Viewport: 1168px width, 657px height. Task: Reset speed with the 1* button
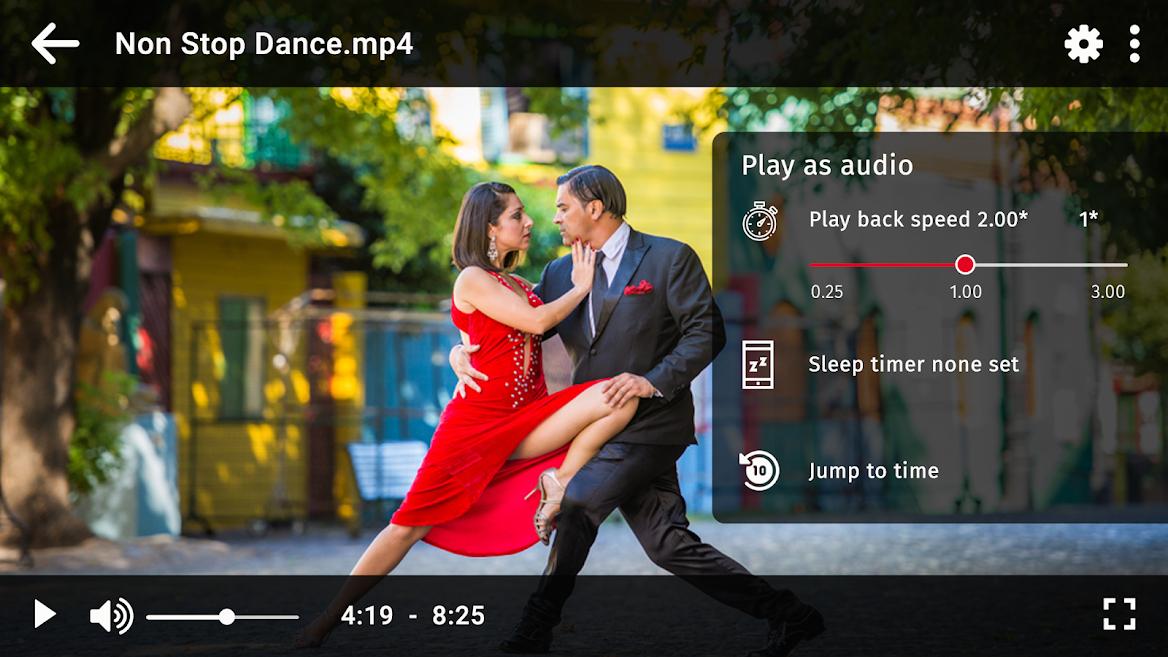tap(1088, 220)
